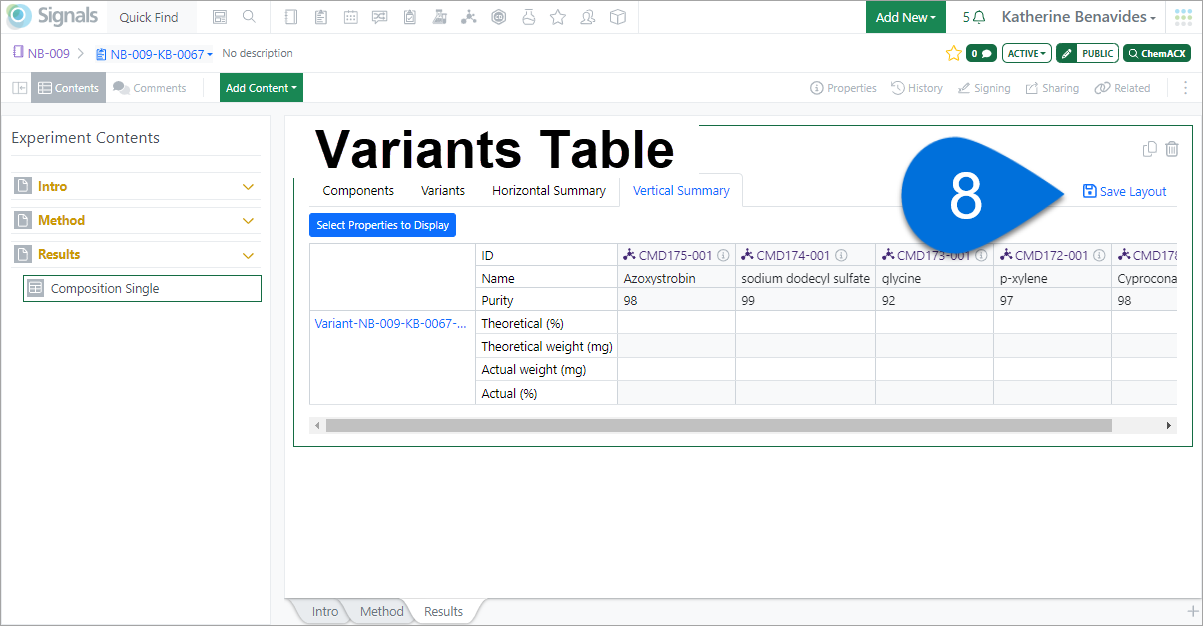1203x626 pixels.
Task: Search ChemACX button
Action: pyautogui.click(x=1157, y=53)
